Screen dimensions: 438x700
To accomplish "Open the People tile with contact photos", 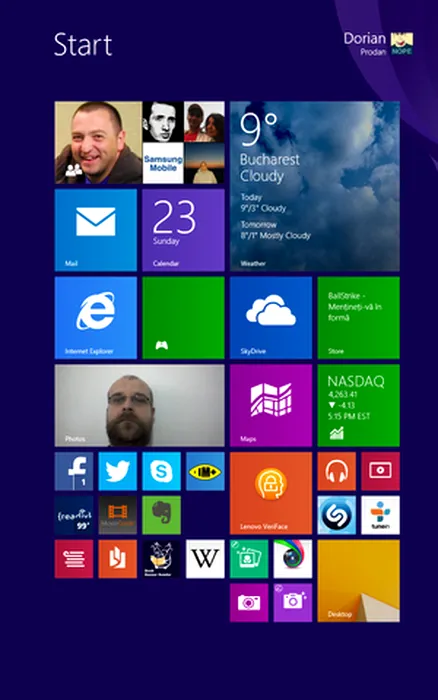I will pyautogui.click(x=139, y=142).
